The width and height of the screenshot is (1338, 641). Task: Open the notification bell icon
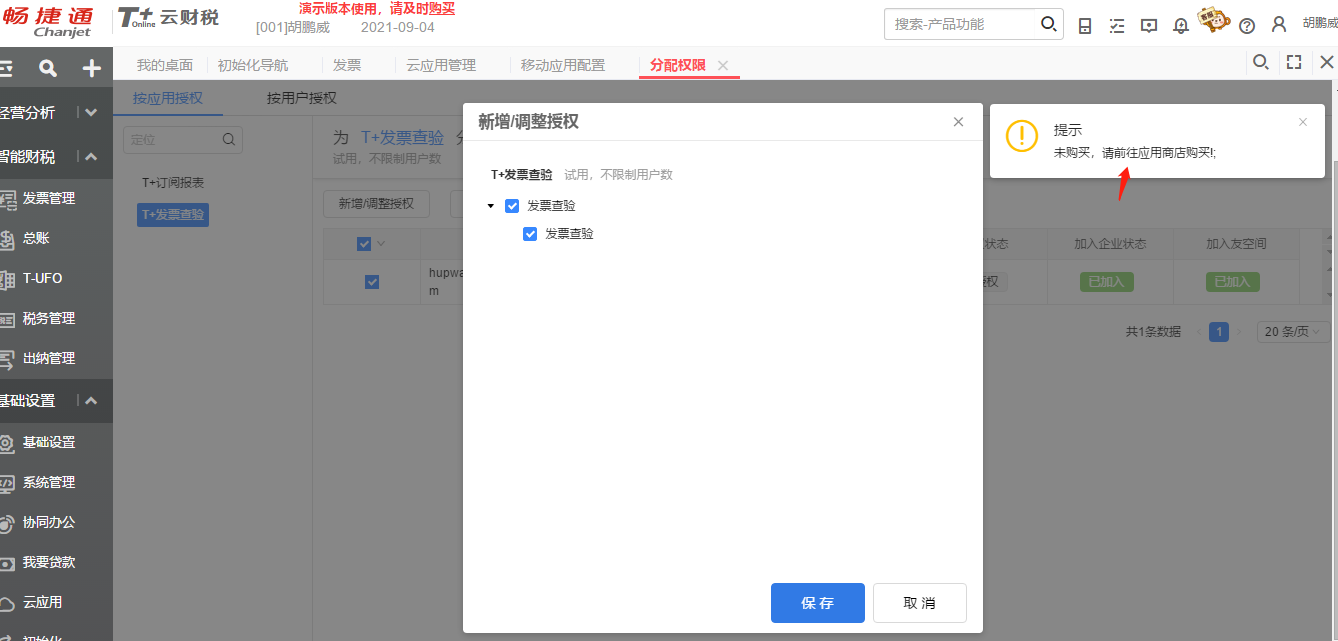pyautogui.click(x=1181, y=26)
